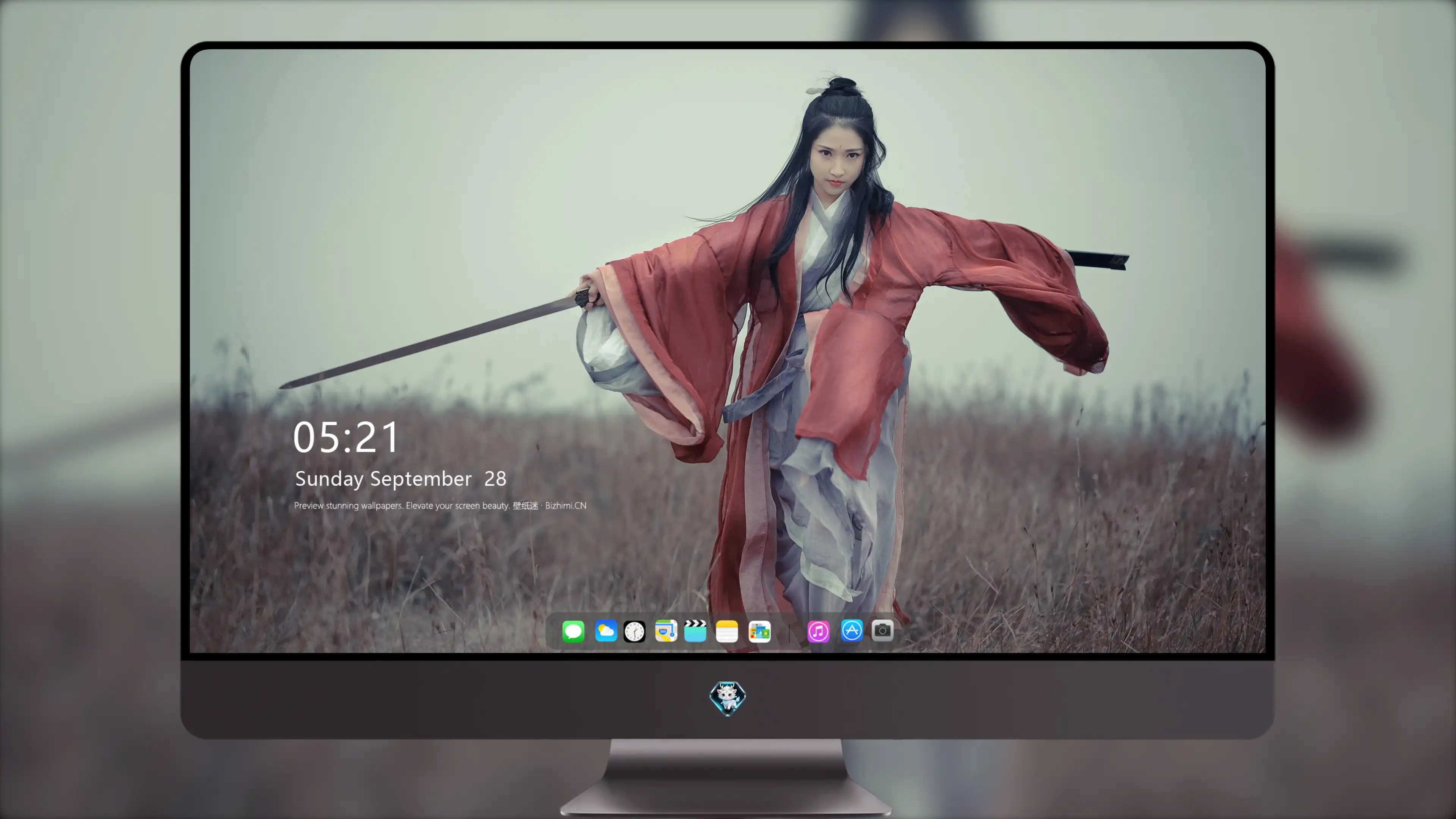This screenshot has height=819, width=1456.
Task: Open the Weather app in the dock
Action: (606, 631)
